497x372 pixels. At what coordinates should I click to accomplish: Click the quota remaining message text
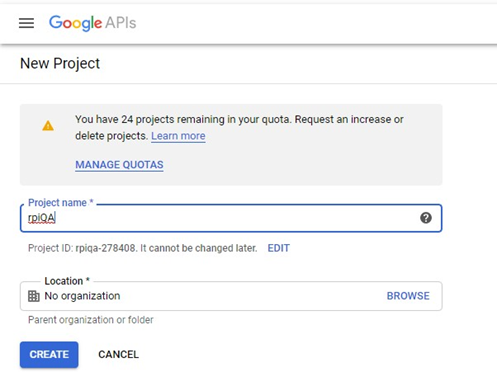click(x=239, y=128)
